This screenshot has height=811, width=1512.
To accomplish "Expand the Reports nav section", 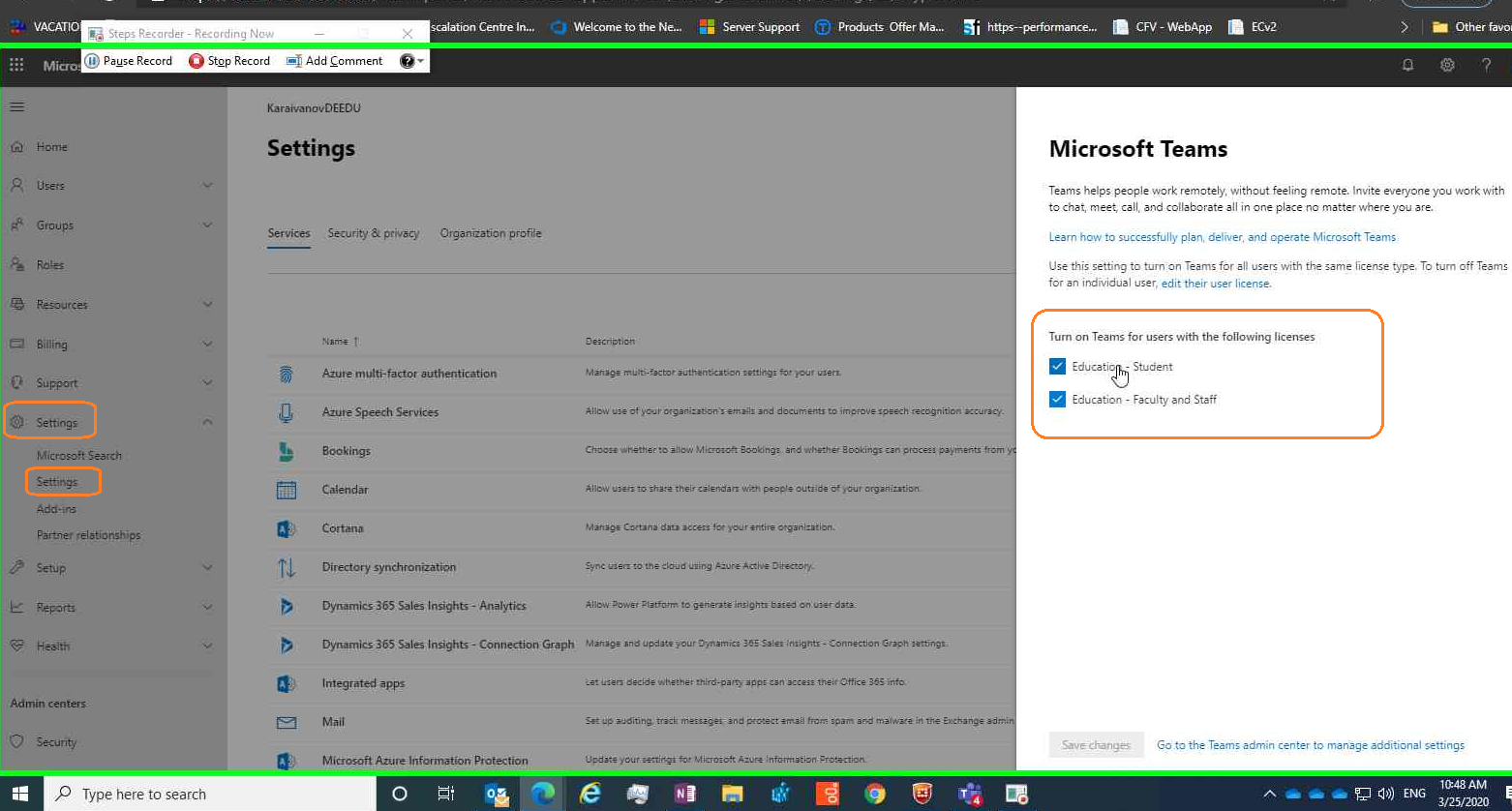I will 207,608.
